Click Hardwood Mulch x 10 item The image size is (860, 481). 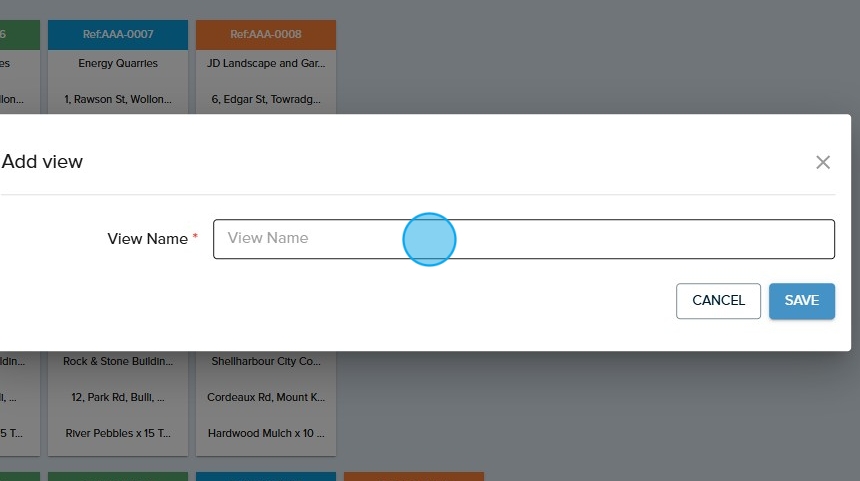tap(266, 433)
